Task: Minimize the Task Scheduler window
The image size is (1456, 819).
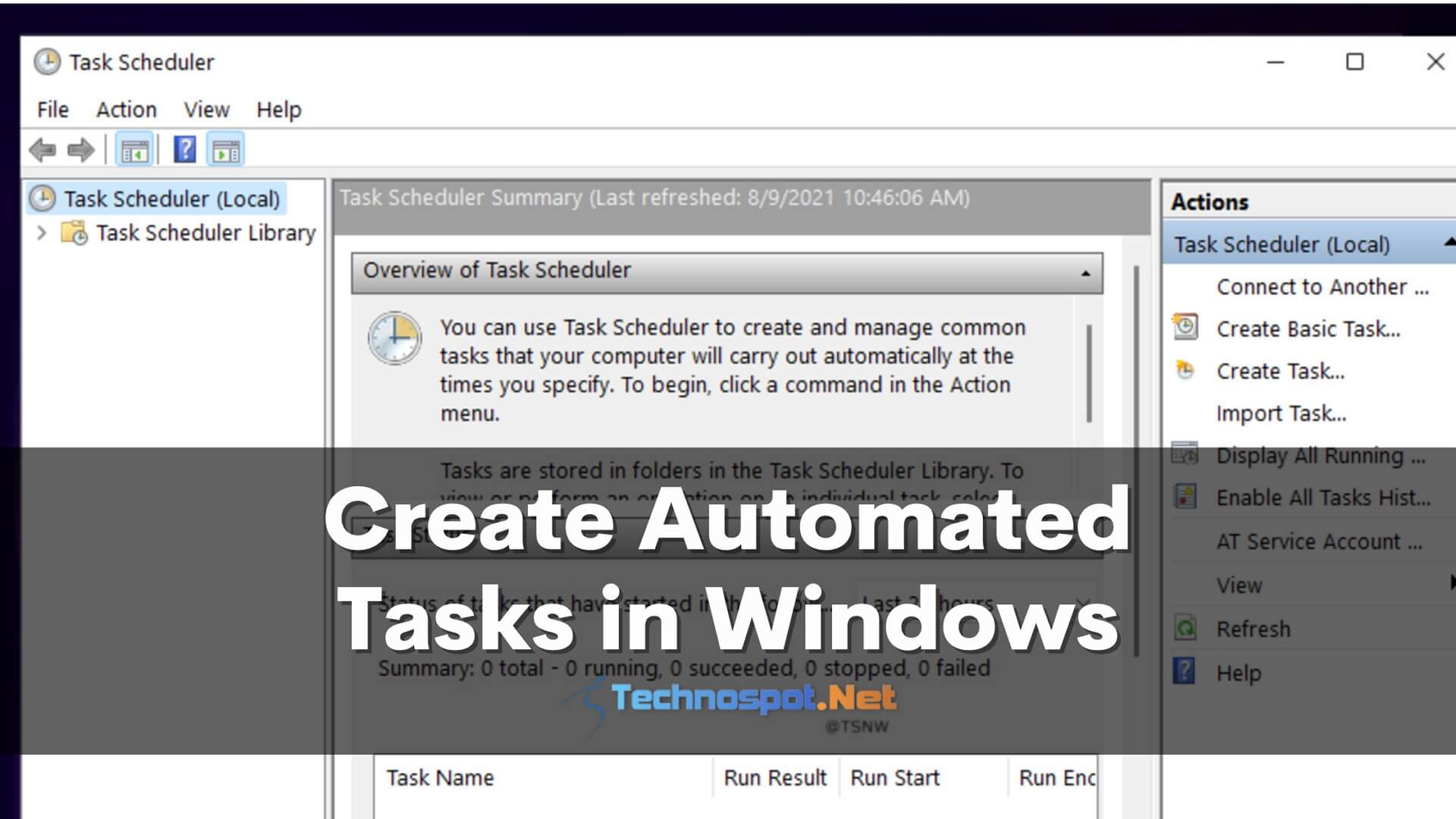Action: tap(1276, 62)
